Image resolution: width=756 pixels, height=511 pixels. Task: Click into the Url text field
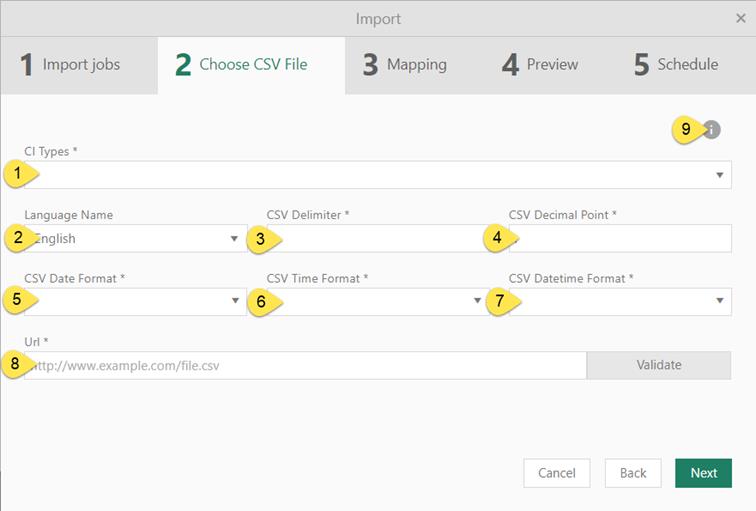(305, 366)
